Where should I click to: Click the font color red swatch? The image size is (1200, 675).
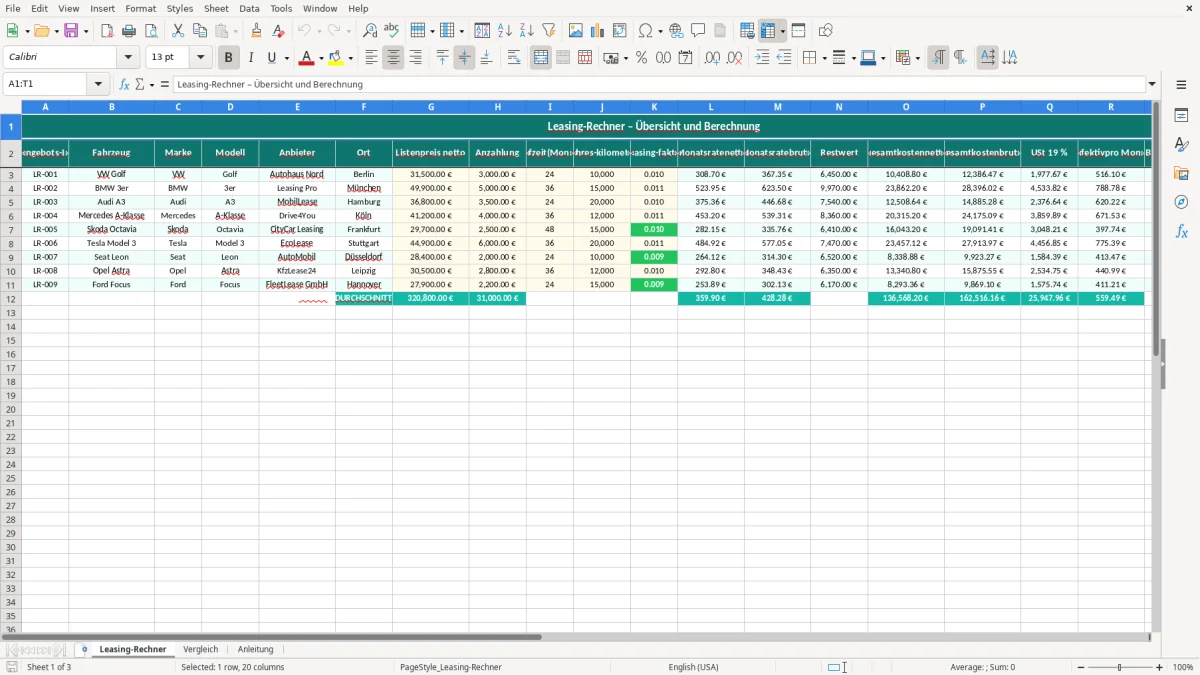[x=307, y=58]
